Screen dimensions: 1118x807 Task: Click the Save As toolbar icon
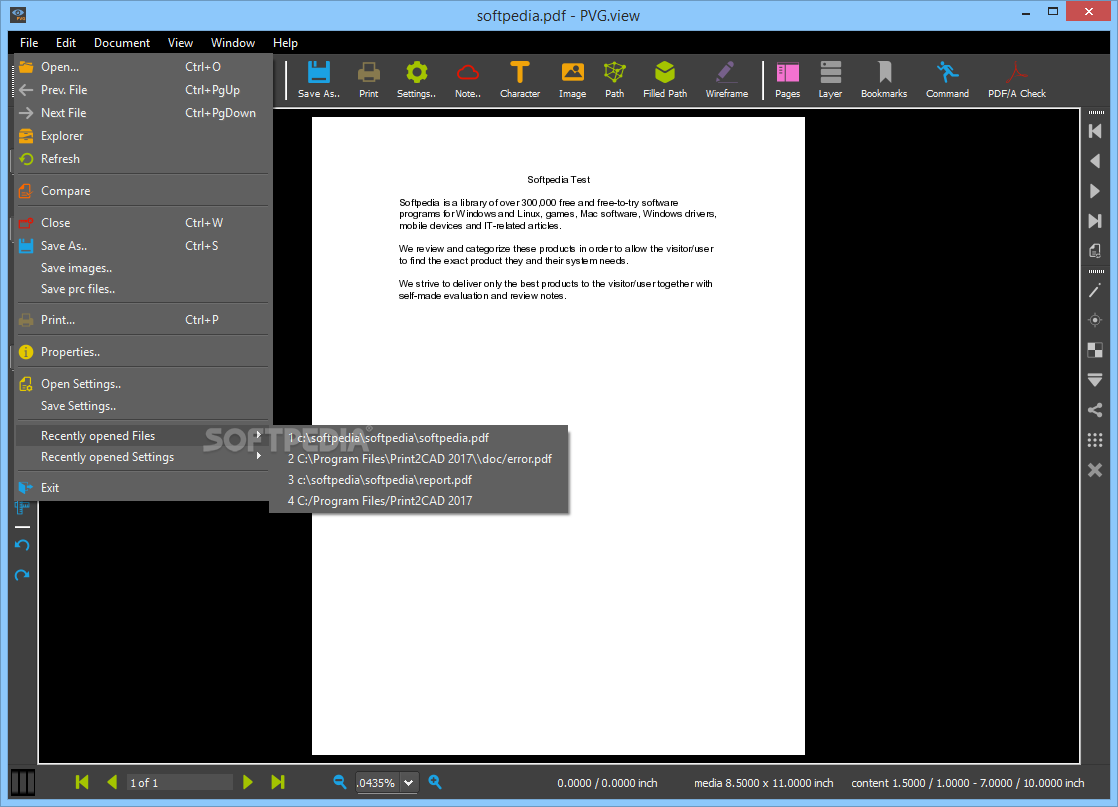pyautogui.click(x=319, y=79)
